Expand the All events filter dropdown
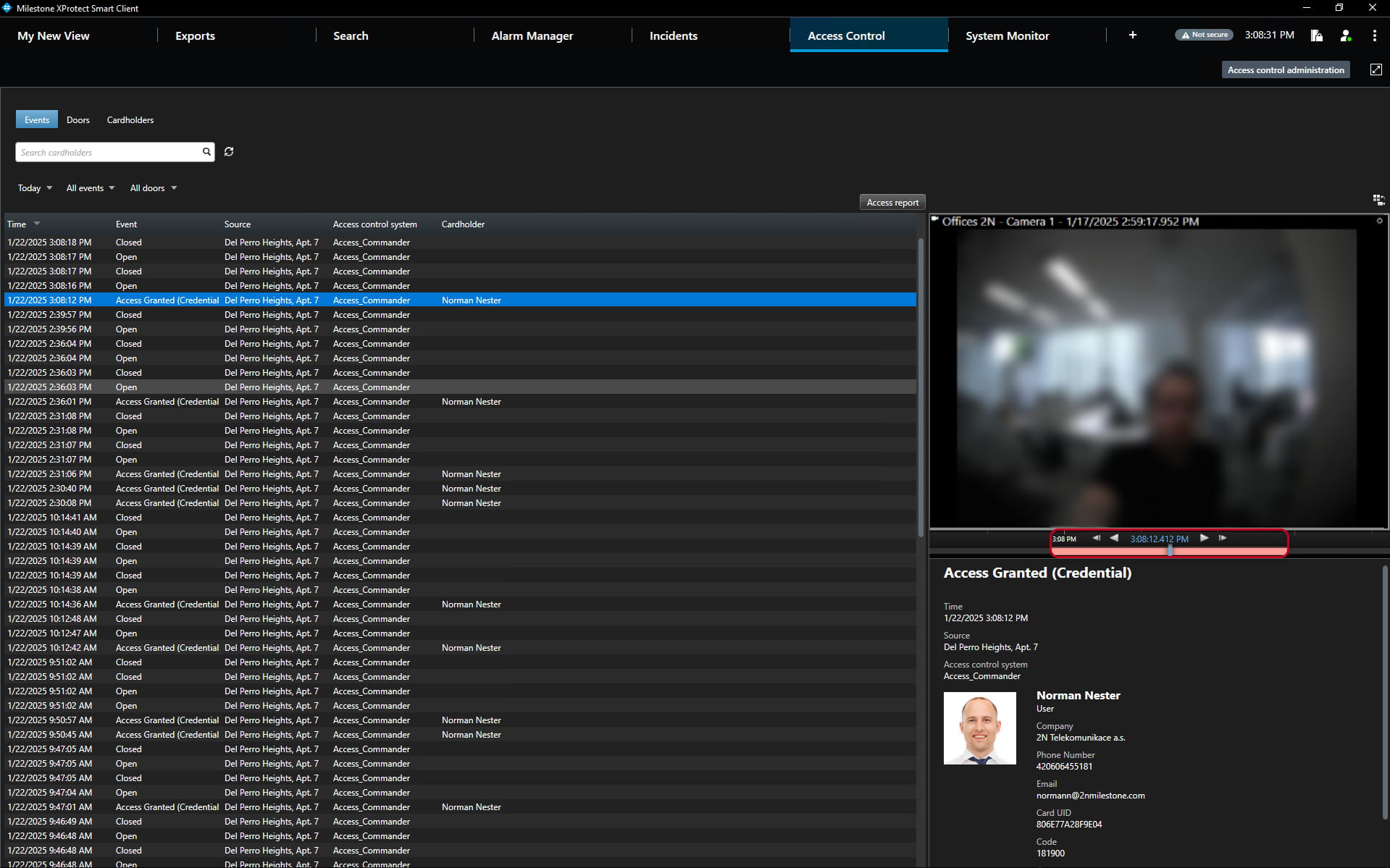The image size is (1390, 868). (91, 188)
